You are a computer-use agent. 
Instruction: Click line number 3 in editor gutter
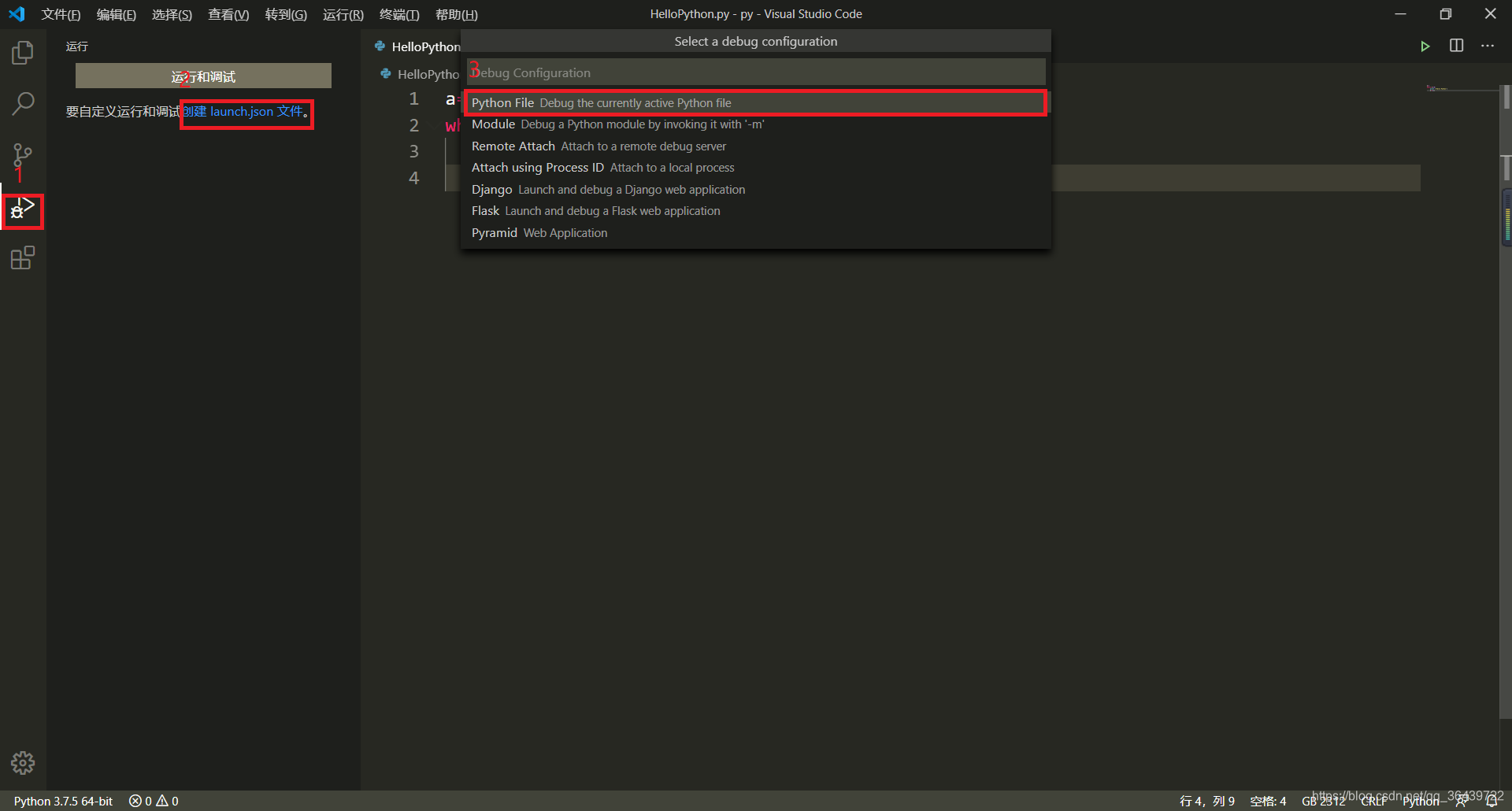click(x=413, y=151)
